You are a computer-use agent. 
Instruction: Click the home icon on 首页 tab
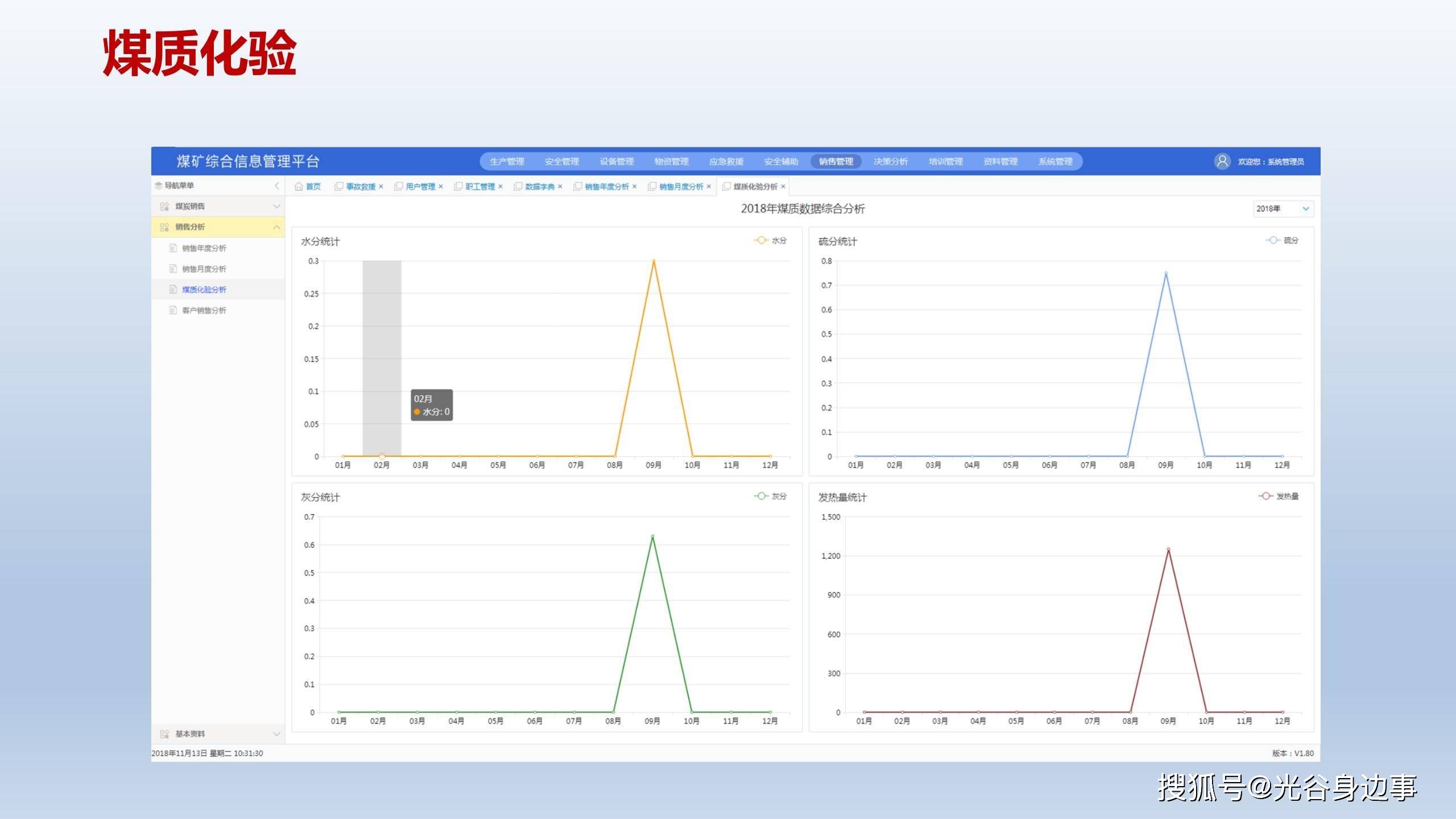click(x=298, y=187)
